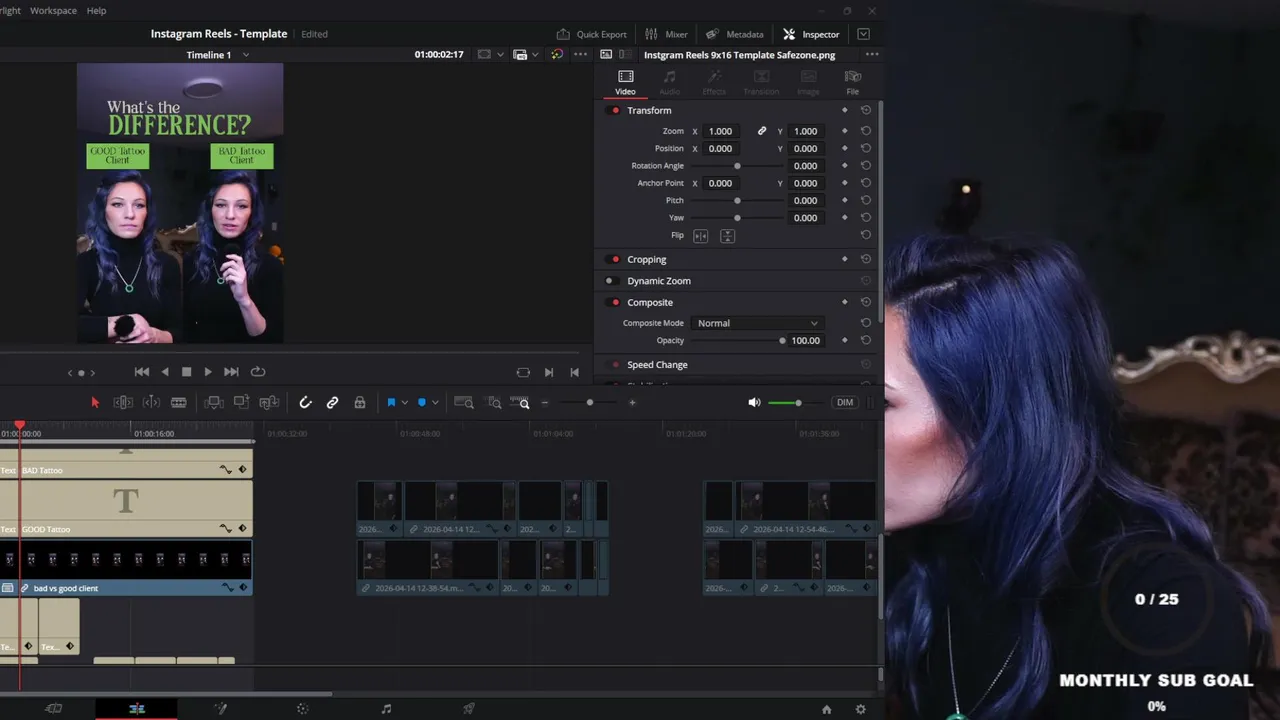Adjust the Opacity slider handle
This screenshot has width=1280, height=720.
783,341
